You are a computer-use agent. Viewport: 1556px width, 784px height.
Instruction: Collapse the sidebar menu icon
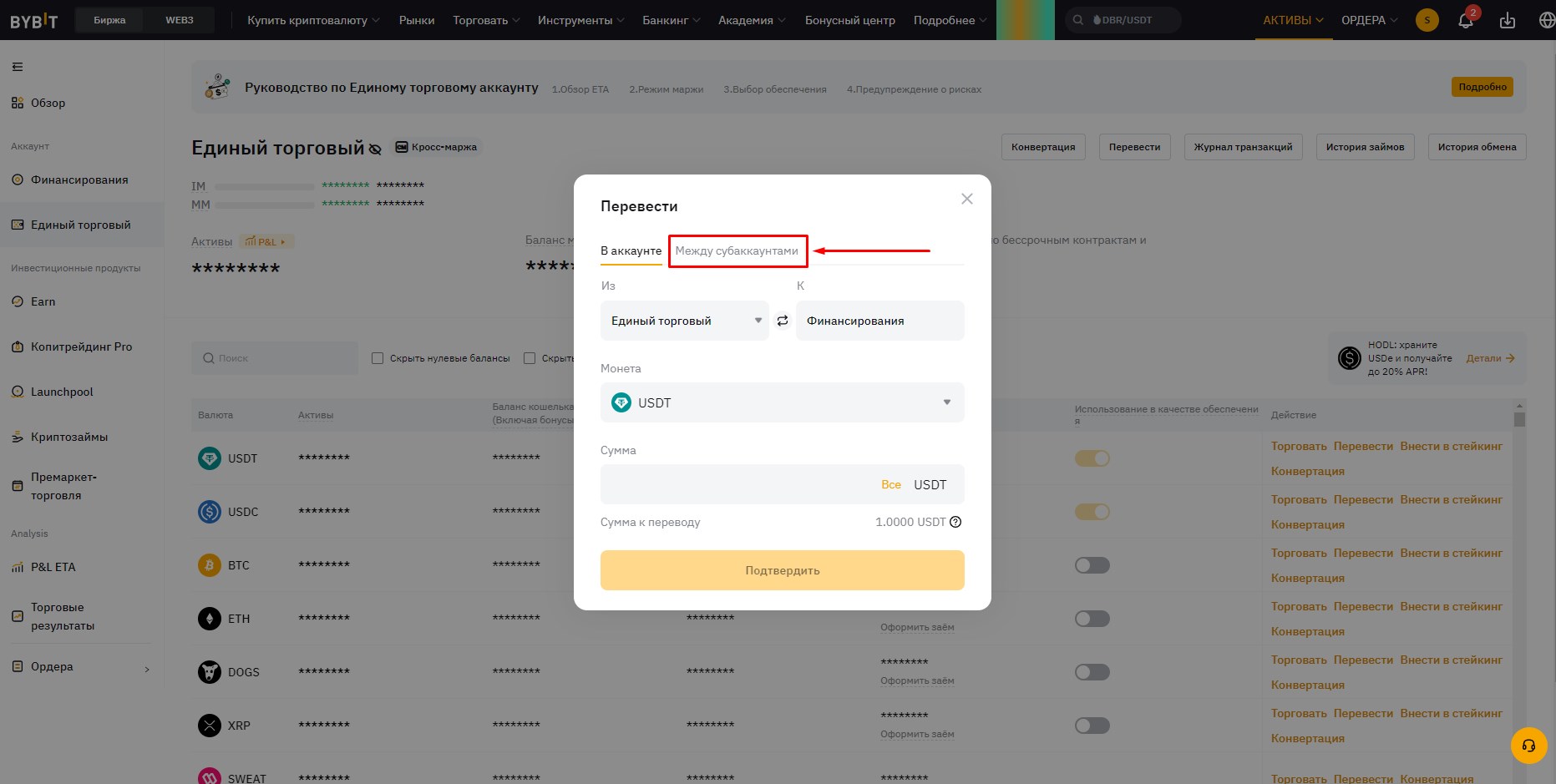click(18, 67)
